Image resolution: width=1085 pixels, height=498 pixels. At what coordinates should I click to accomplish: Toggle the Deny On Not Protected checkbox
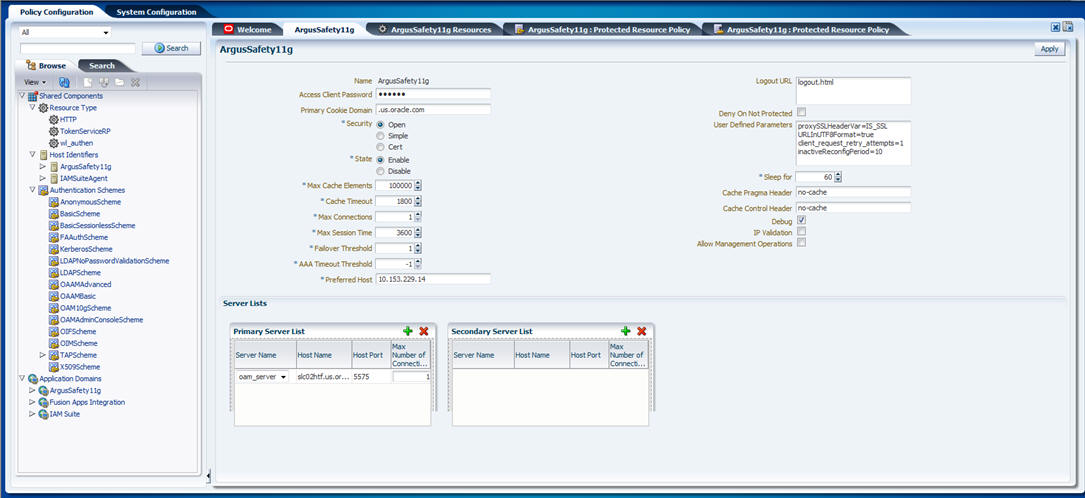[x=801, y=112]
